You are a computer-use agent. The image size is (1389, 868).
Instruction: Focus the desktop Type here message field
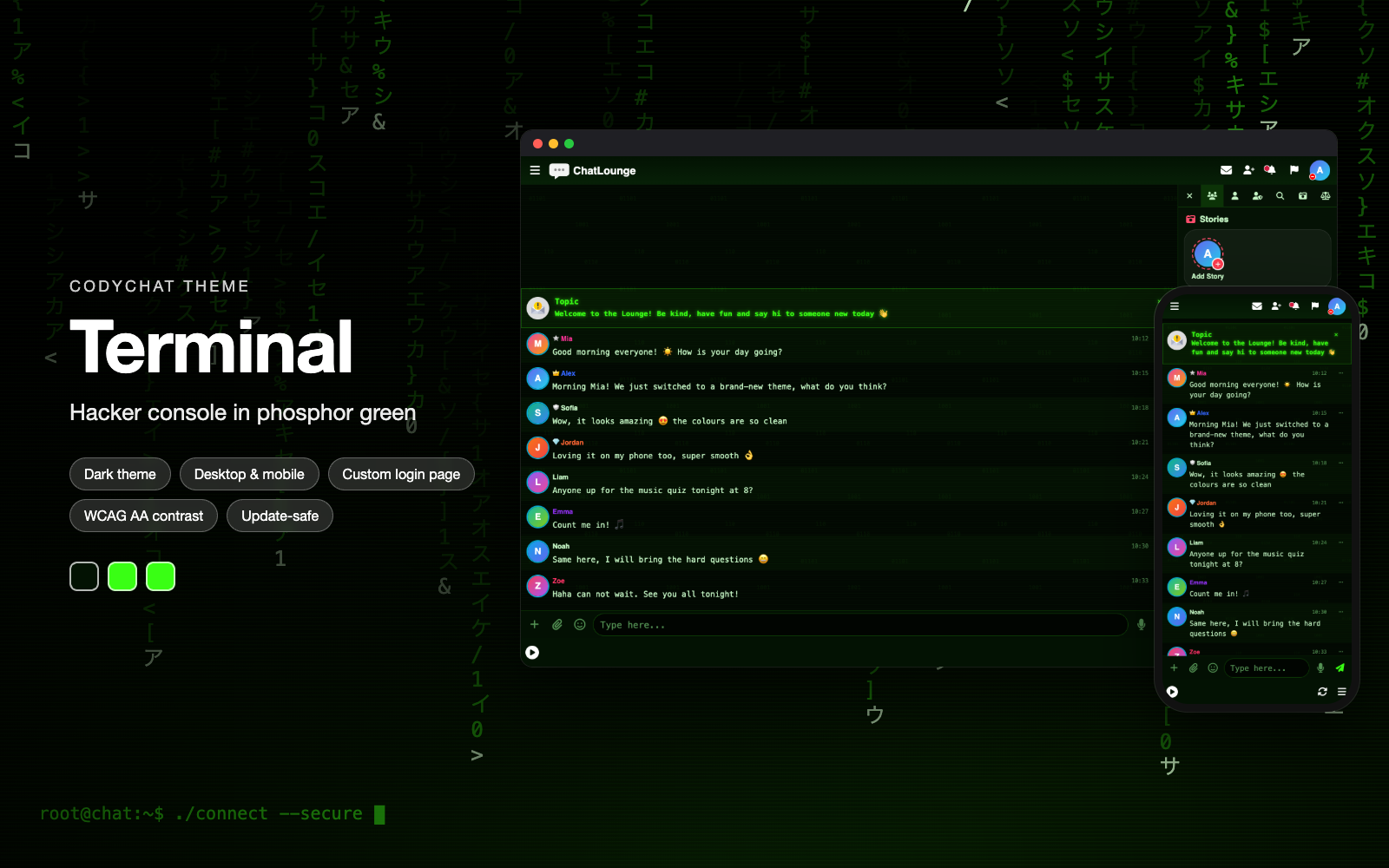click(860, 625)
